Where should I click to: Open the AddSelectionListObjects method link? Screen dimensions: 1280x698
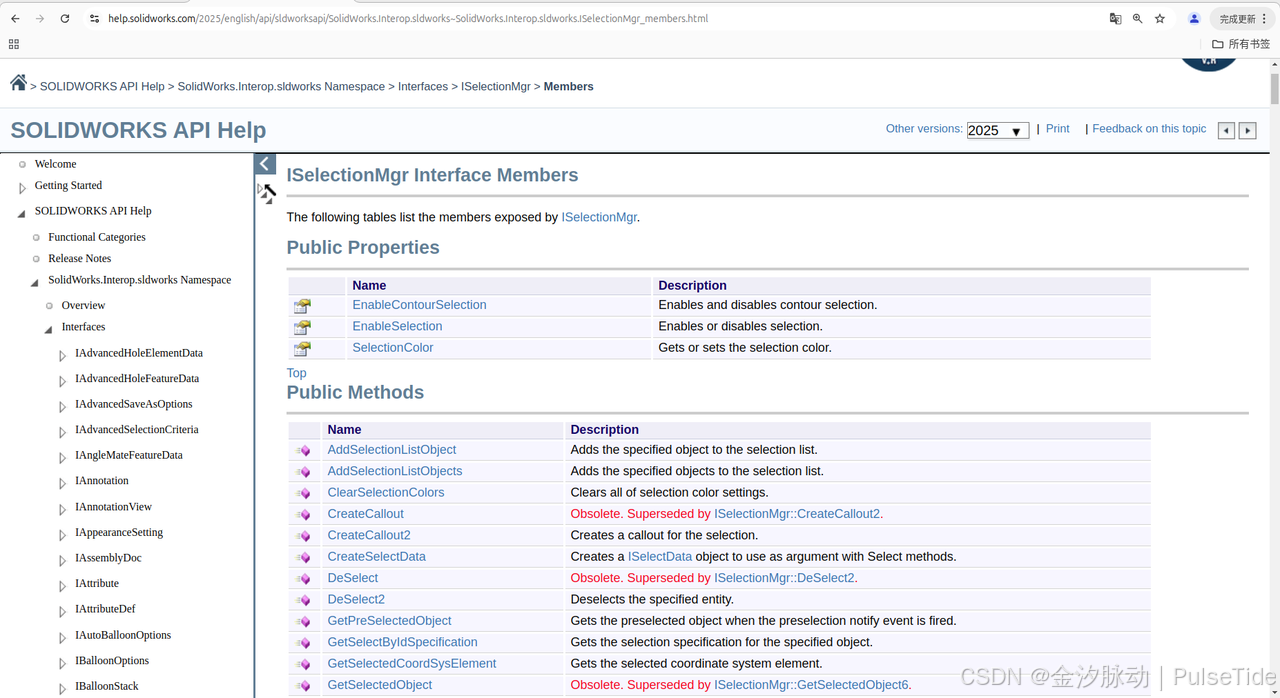(395, 471)
